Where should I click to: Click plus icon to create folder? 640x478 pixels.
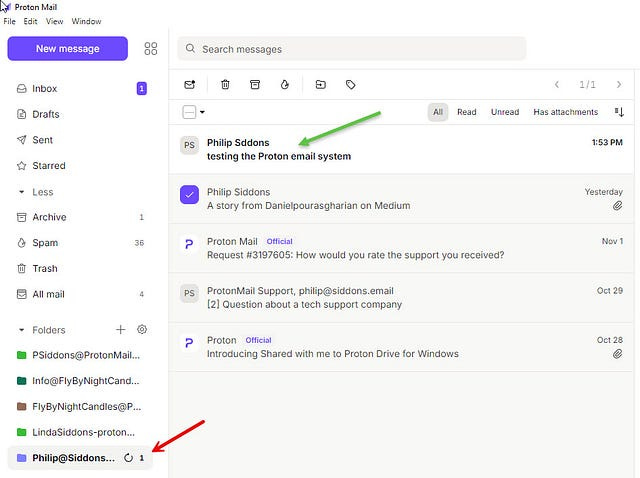pyautogui.click(x=120, y=329)
